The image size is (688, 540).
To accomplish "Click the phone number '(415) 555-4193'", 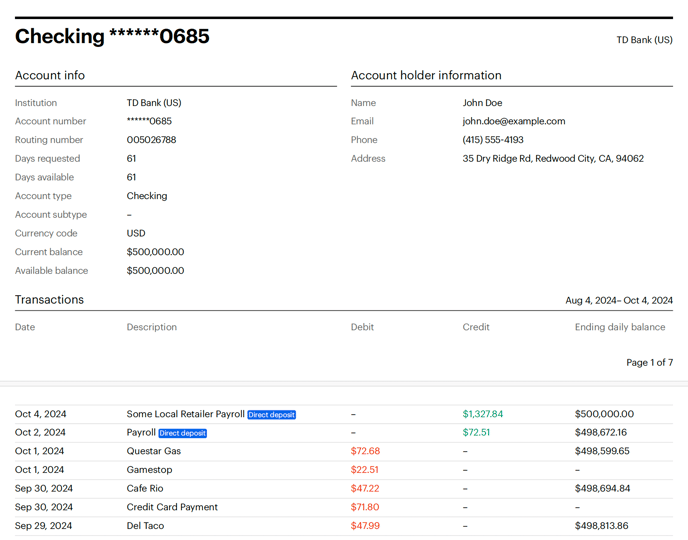I will (493, 140).
